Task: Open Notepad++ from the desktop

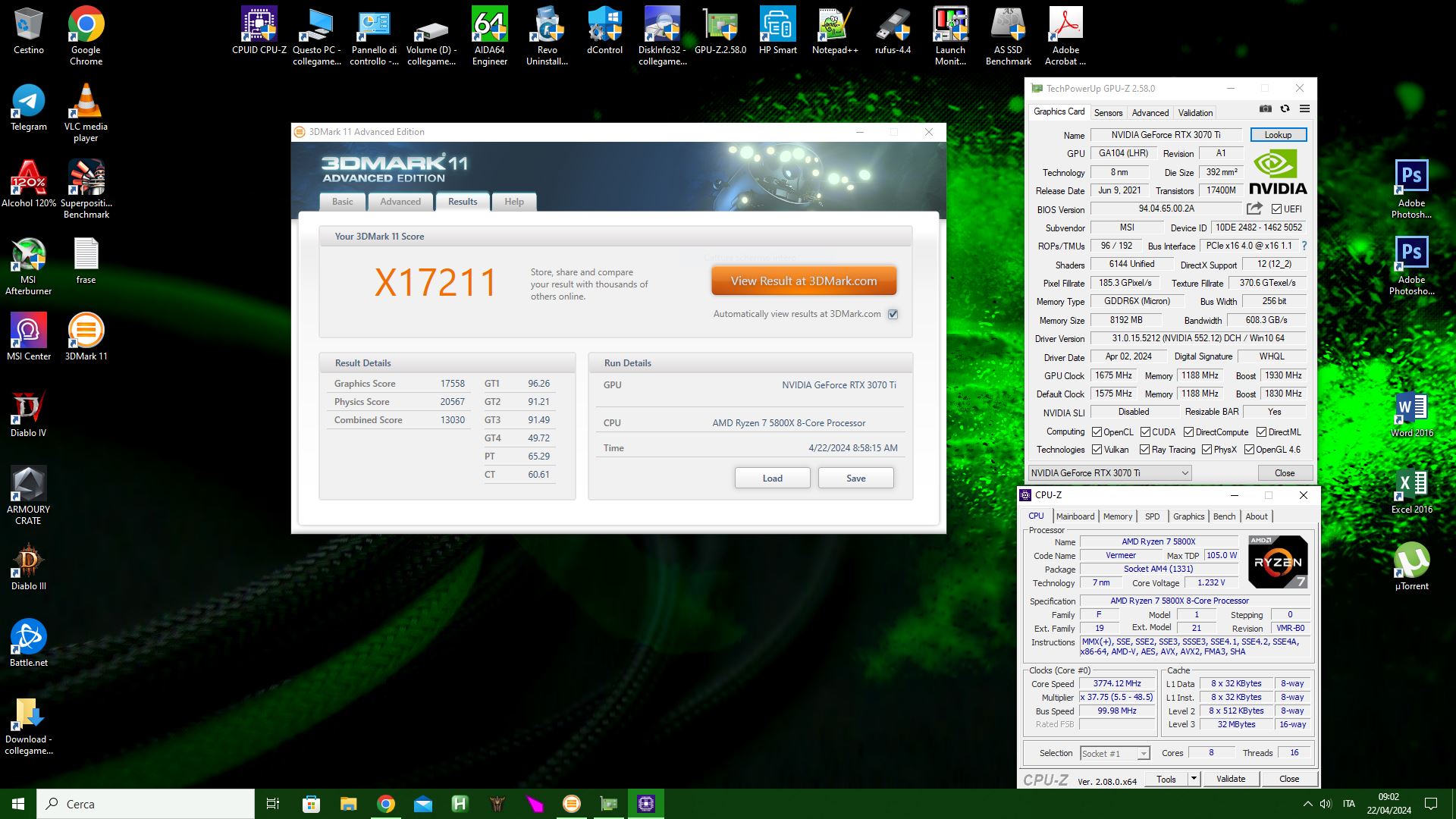Action: (x=836, y=32)
